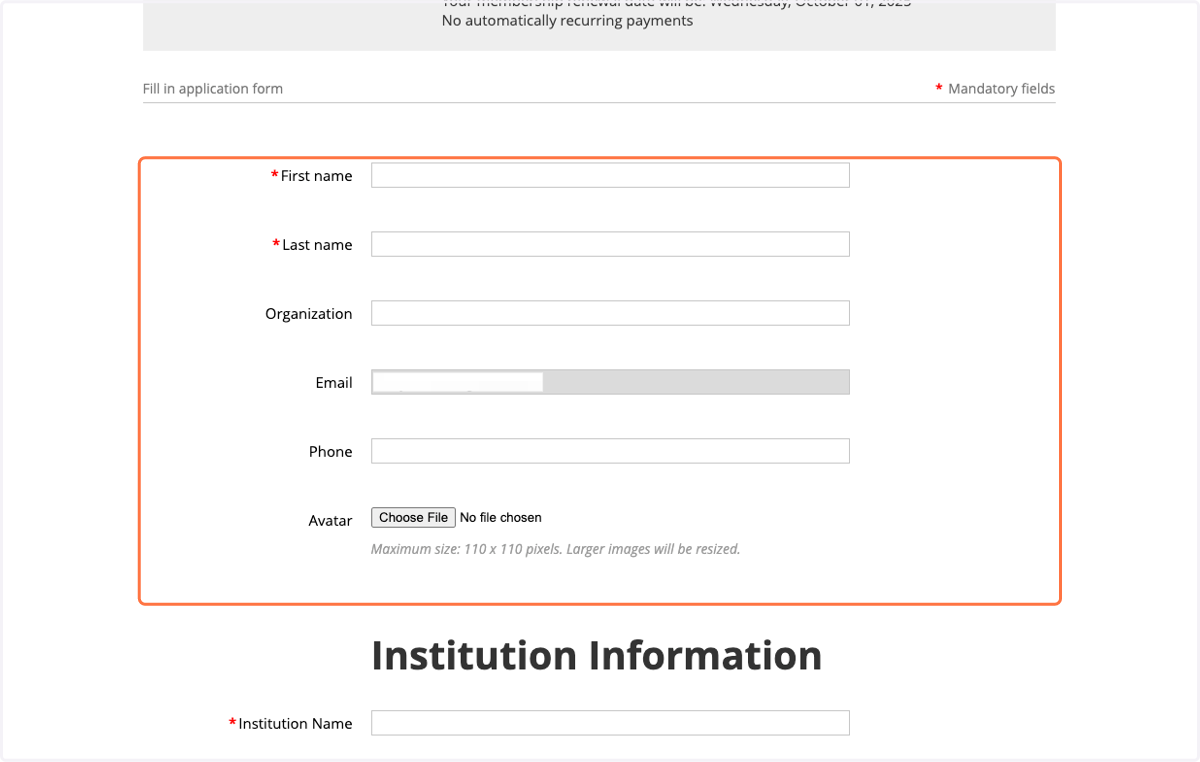Focus the Last name text box
Viewport: 1200px width, 762px height.
pyautogui.click(x=610, y=244)
